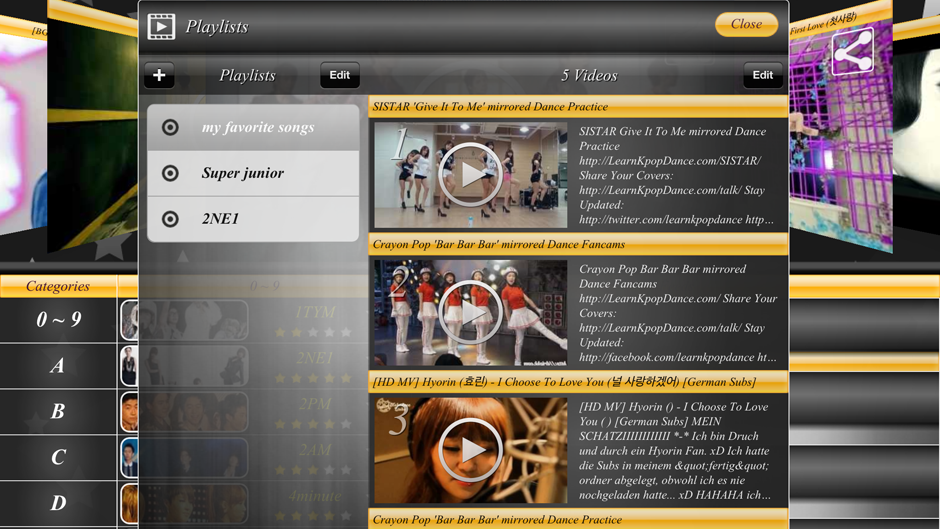Image resolution: width=940 pixels, height=529 pixels.
Task: Play the Hyorin I Choose To Love You video
Action: click(470, 450)
